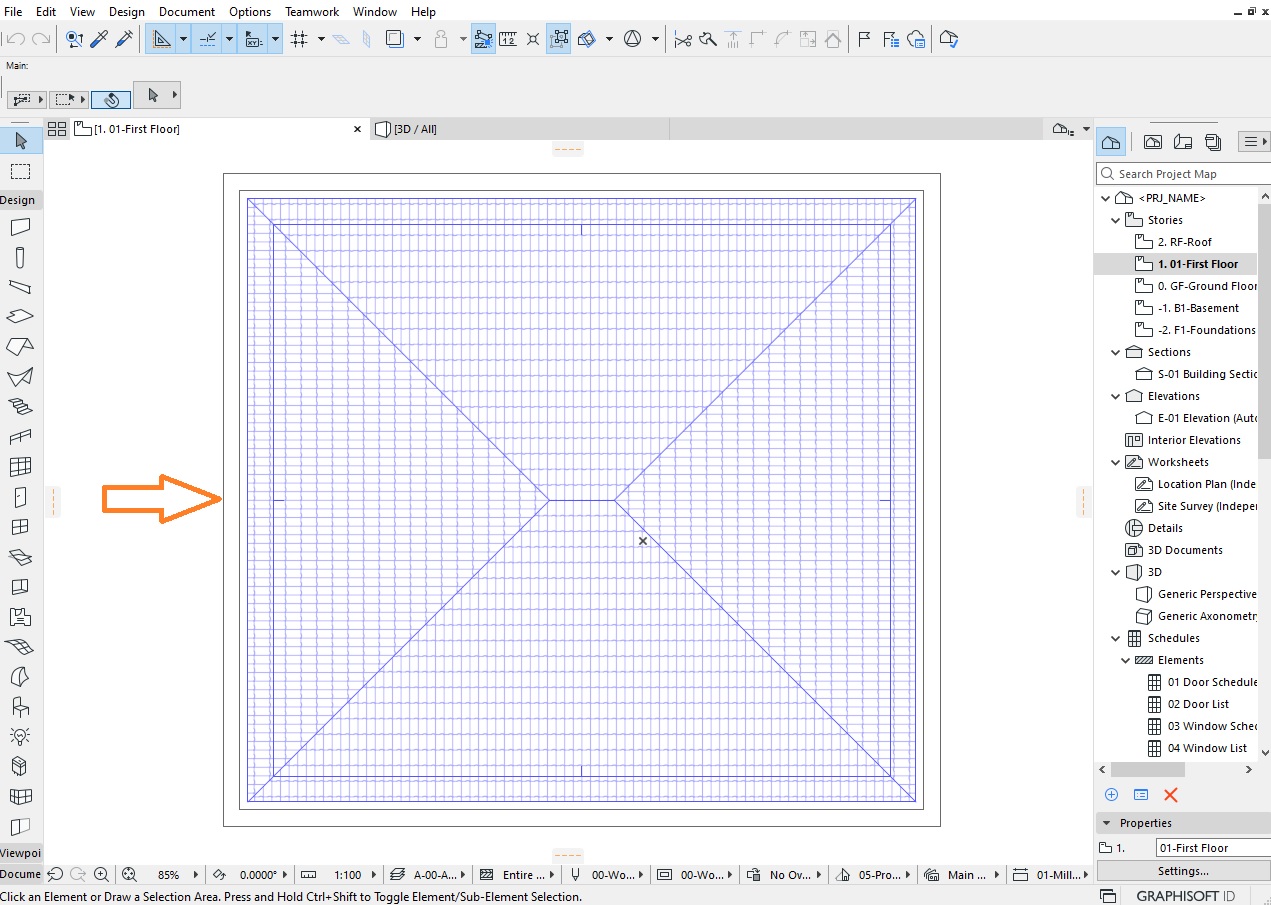Select the Curtain Wall tool
Image resolution: width=1271 pixels, height=905 pixels.
21,467
